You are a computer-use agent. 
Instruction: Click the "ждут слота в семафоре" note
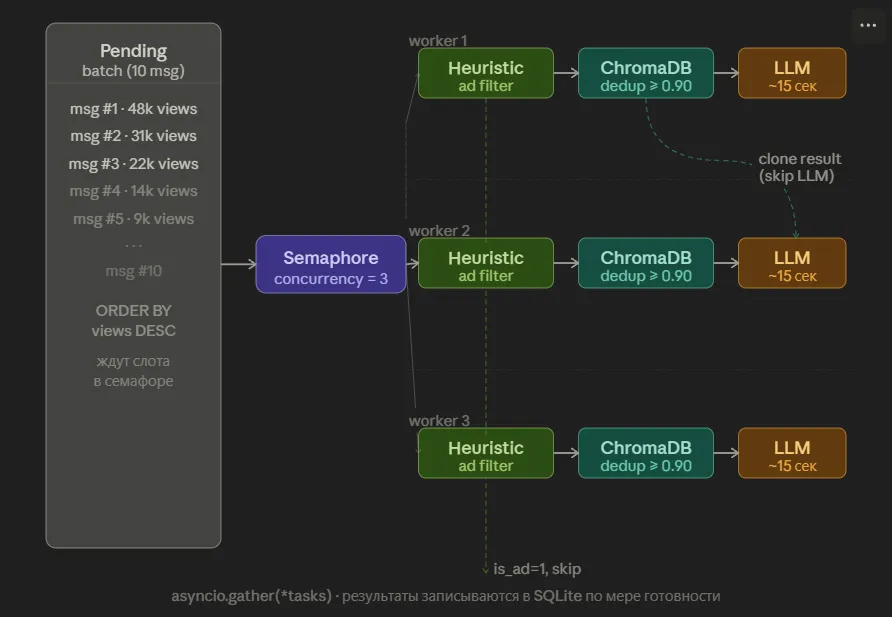[134, 371]
